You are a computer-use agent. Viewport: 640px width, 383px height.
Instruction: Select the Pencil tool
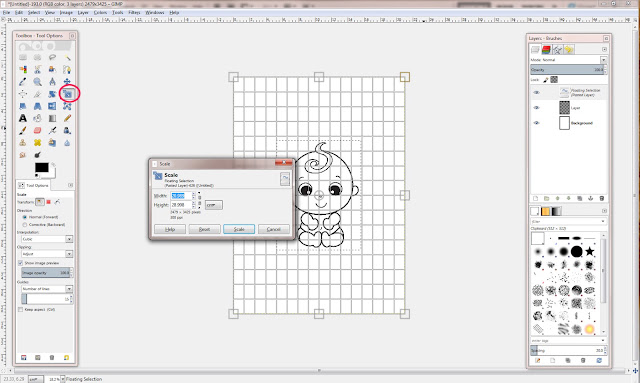point(67,118)
